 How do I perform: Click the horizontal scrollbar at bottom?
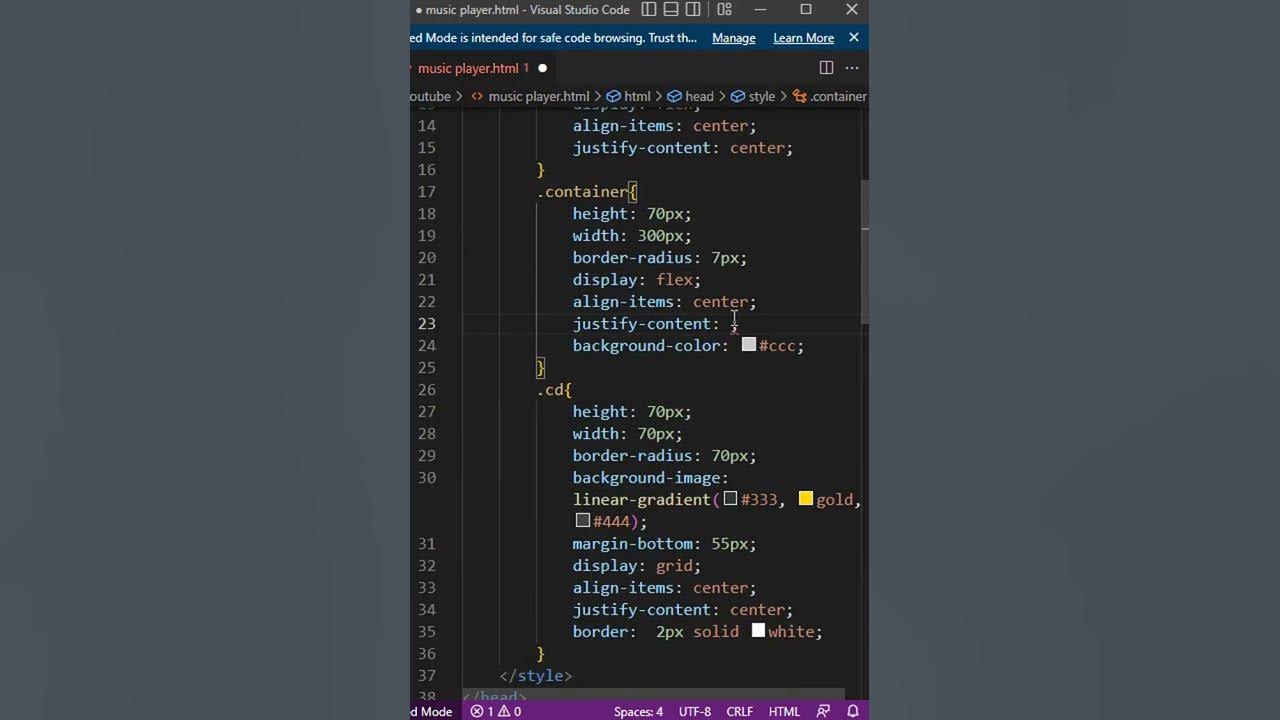click(654, 693)
